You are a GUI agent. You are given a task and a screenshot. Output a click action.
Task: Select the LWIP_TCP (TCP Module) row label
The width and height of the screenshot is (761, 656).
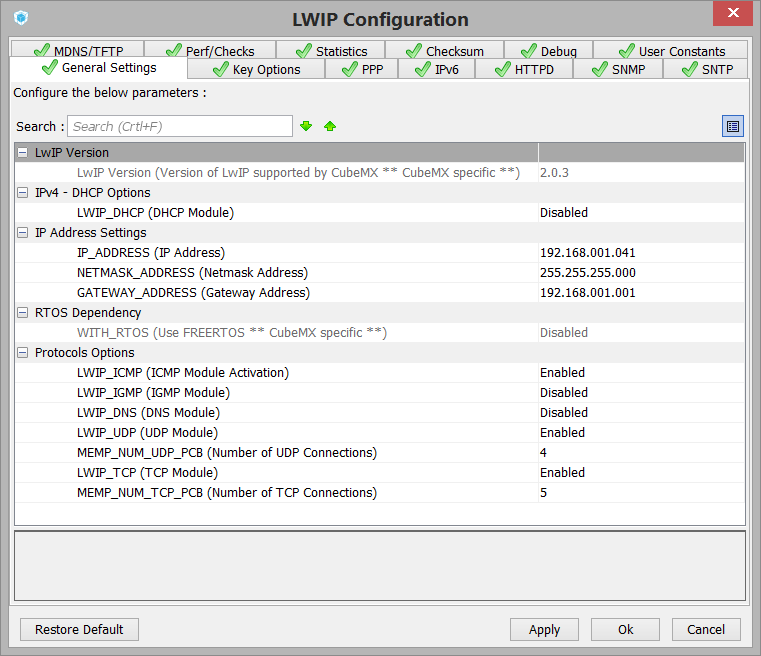[148, 473]
